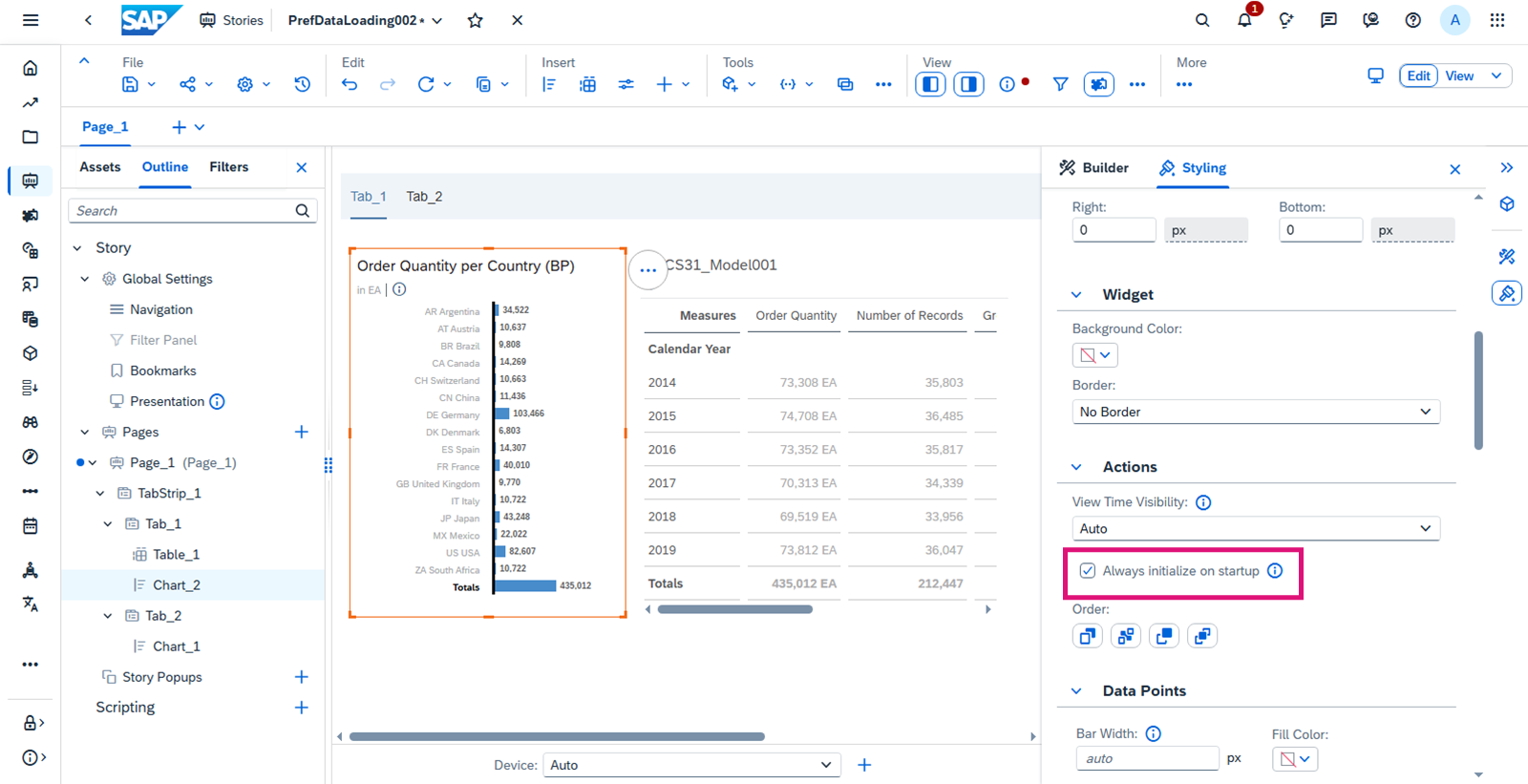This screenshot has width=1528, height=784.
Task: Open View Time Visibility Auto dropdown
Action: (1256, 528)
